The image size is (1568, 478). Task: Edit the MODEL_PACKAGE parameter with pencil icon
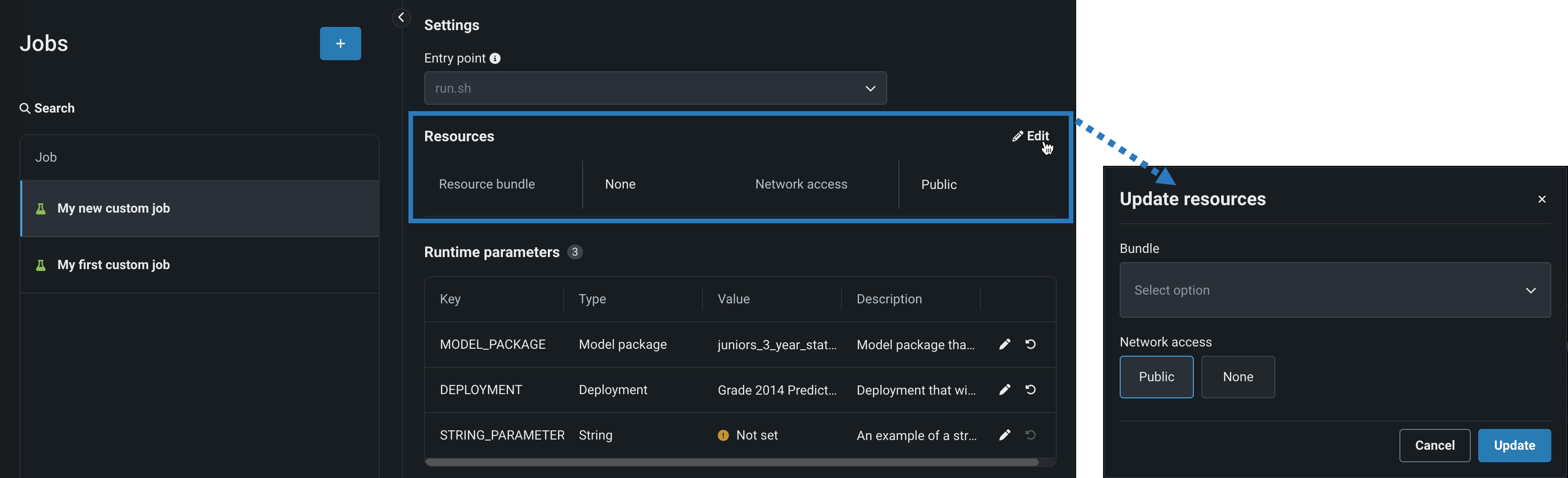point(1004,344)
